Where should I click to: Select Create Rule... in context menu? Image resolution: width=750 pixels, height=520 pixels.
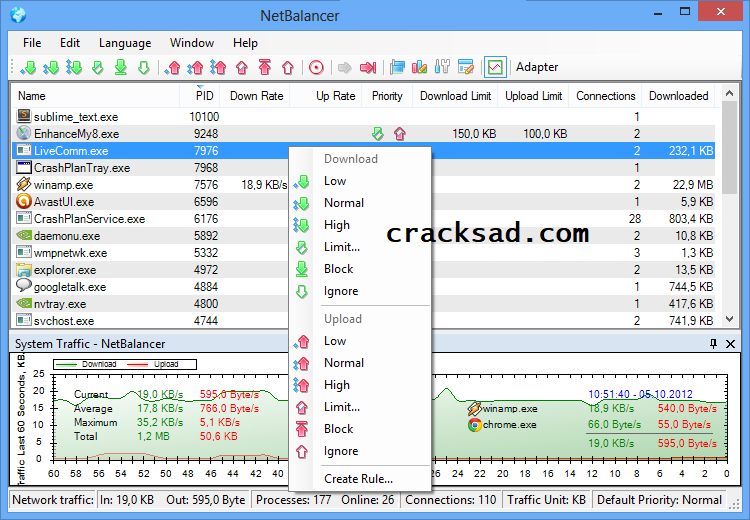point(360,479)
